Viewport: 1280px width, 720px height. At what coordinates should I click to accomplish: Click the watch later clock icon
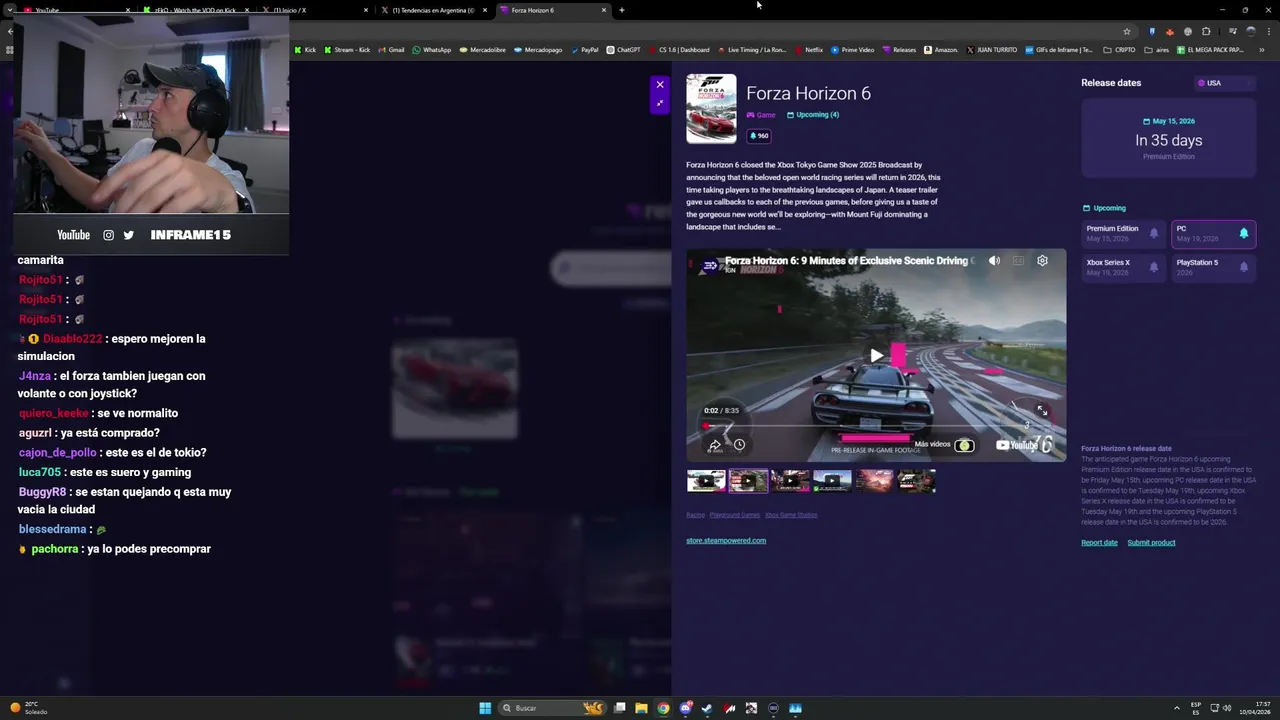point(739,445)
